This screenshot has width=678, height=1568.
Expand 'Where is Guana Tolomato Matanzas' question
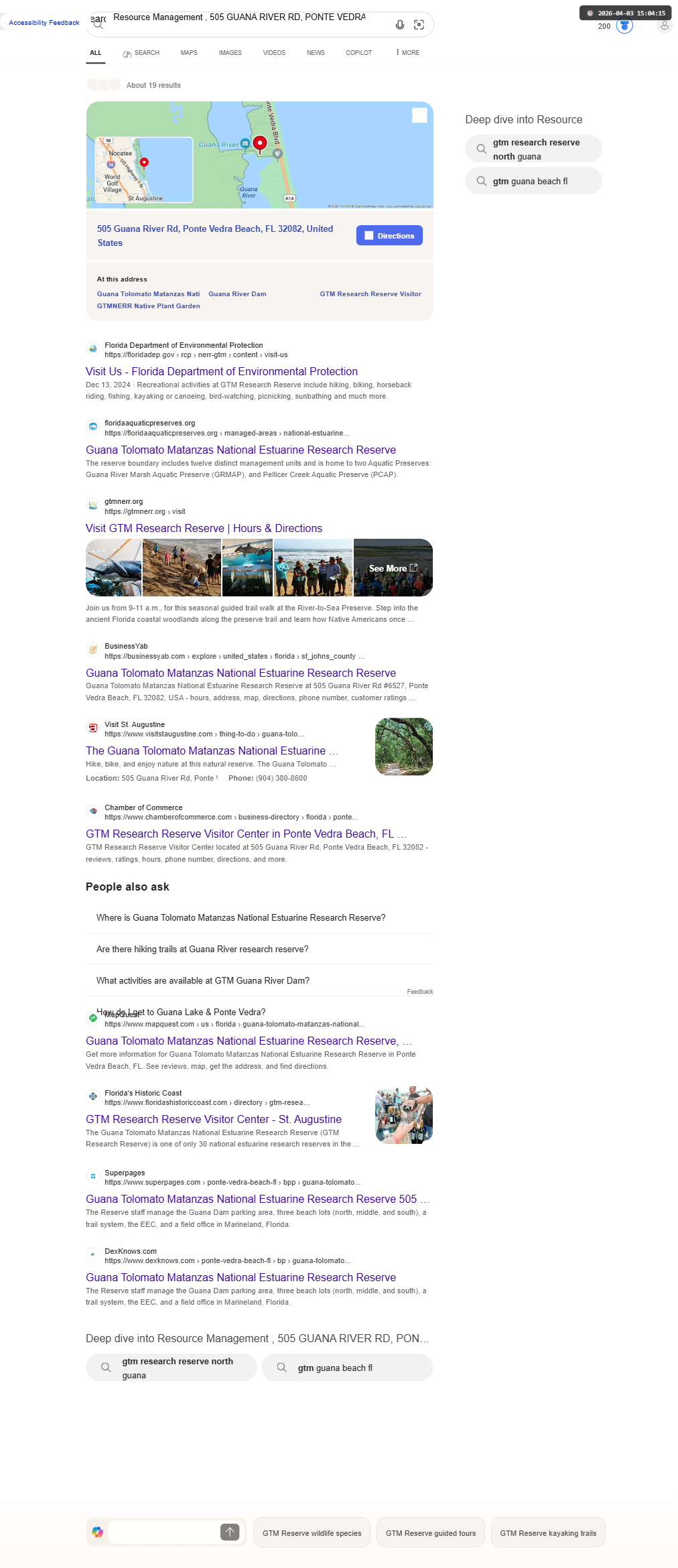point(259,918)
